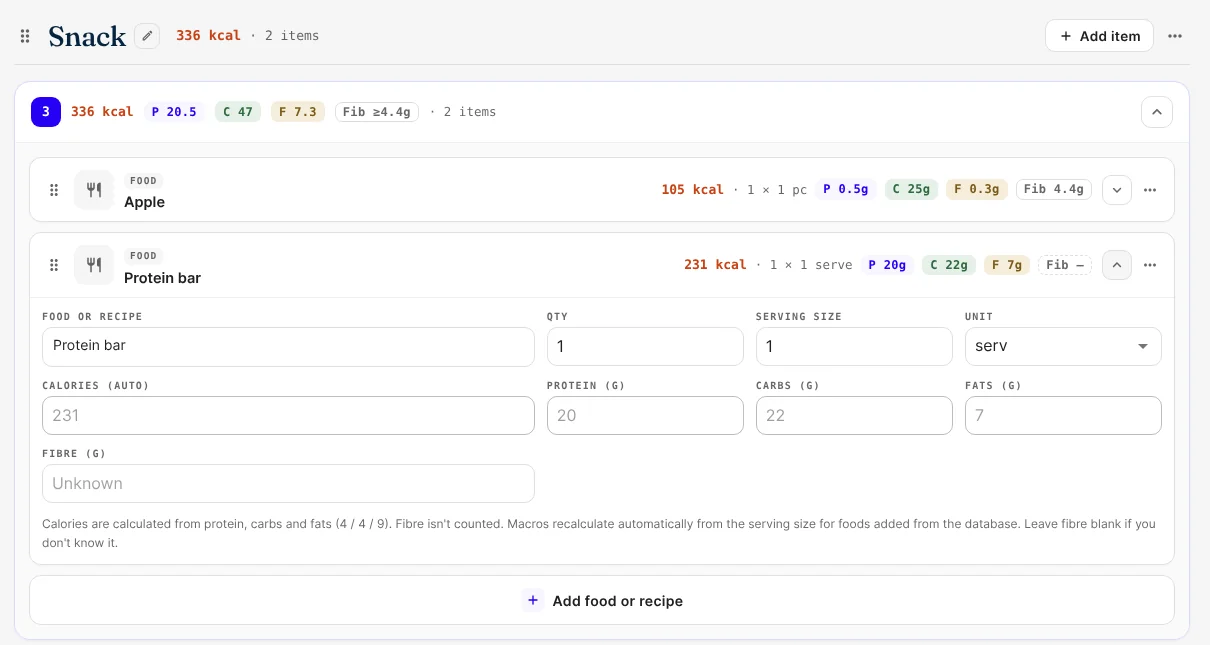Screen dimensions: 1210x645
Task: Click the Apple Fib 4.4g badge
Action: (x=1054, y=189)
